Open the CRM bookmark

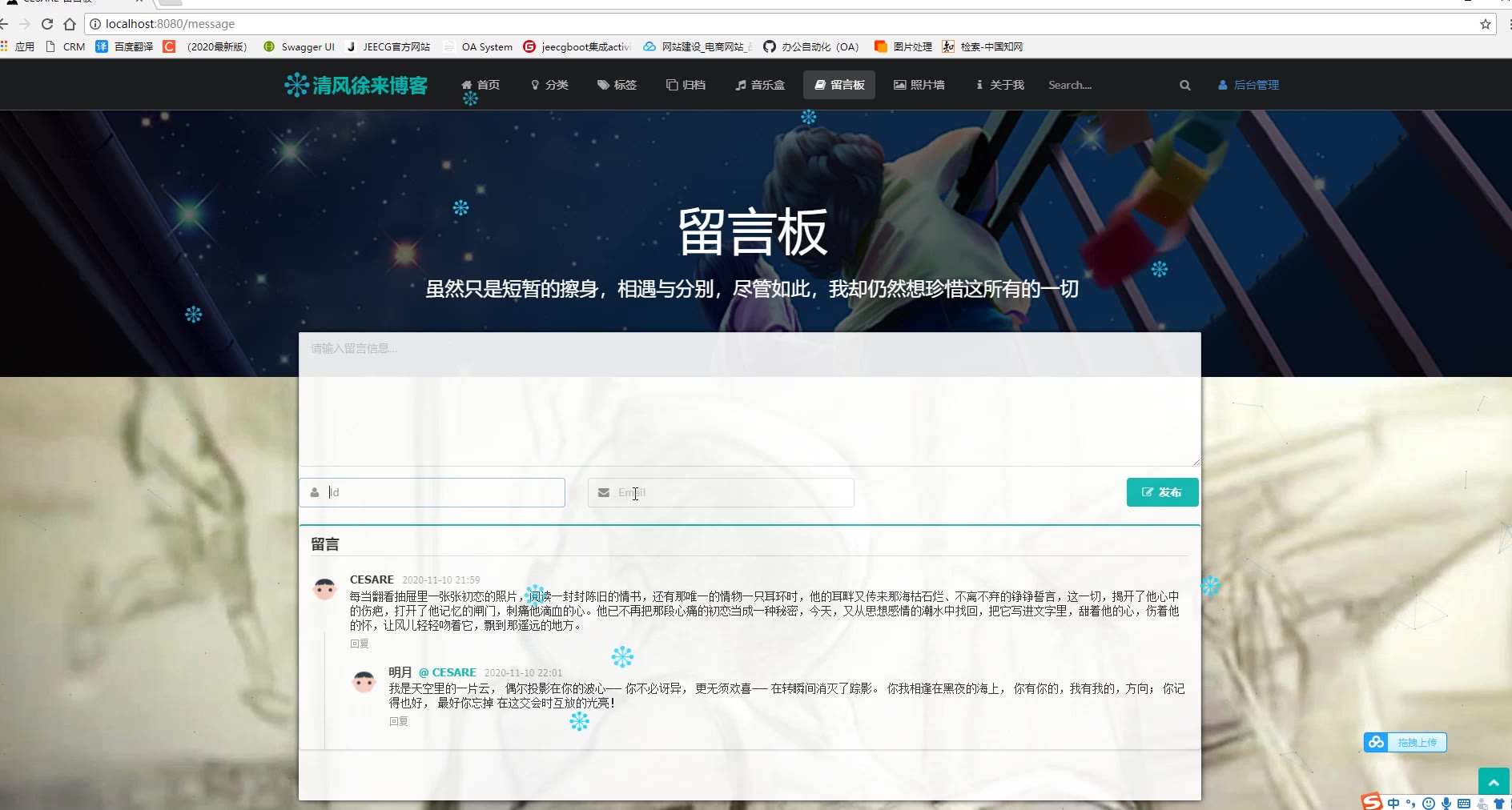pos(66,46)
